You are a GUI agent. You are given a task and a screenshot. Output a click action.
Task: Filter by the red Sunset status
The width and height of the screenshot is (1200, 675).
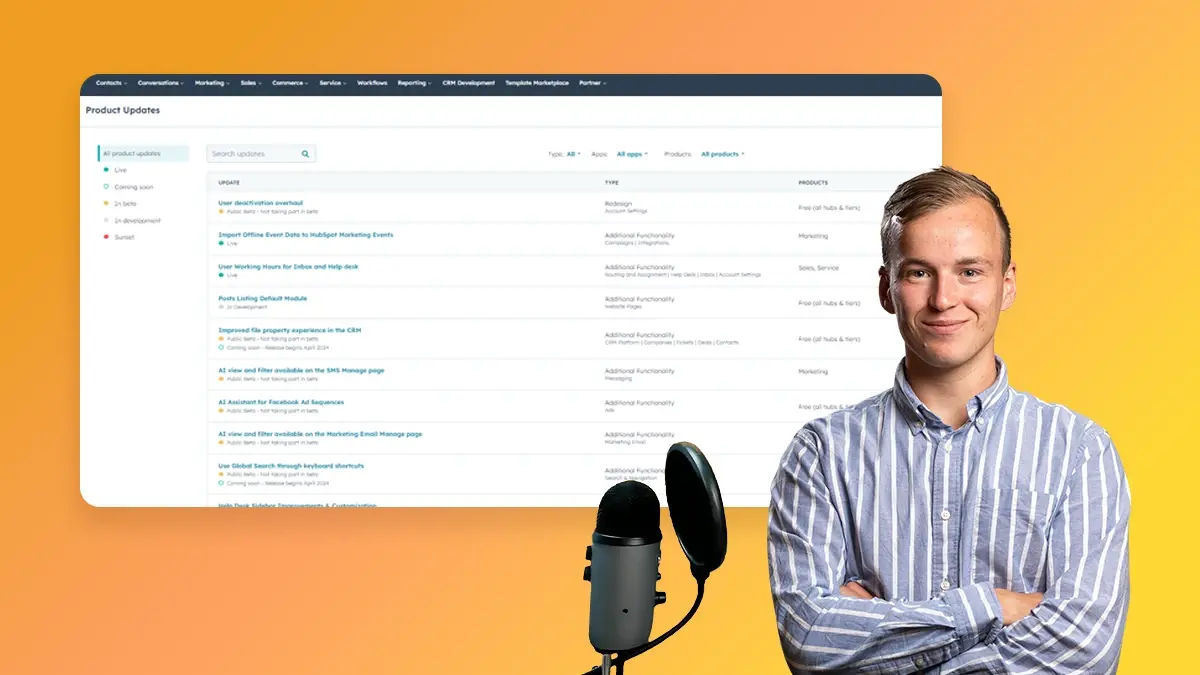click(123, 237)
